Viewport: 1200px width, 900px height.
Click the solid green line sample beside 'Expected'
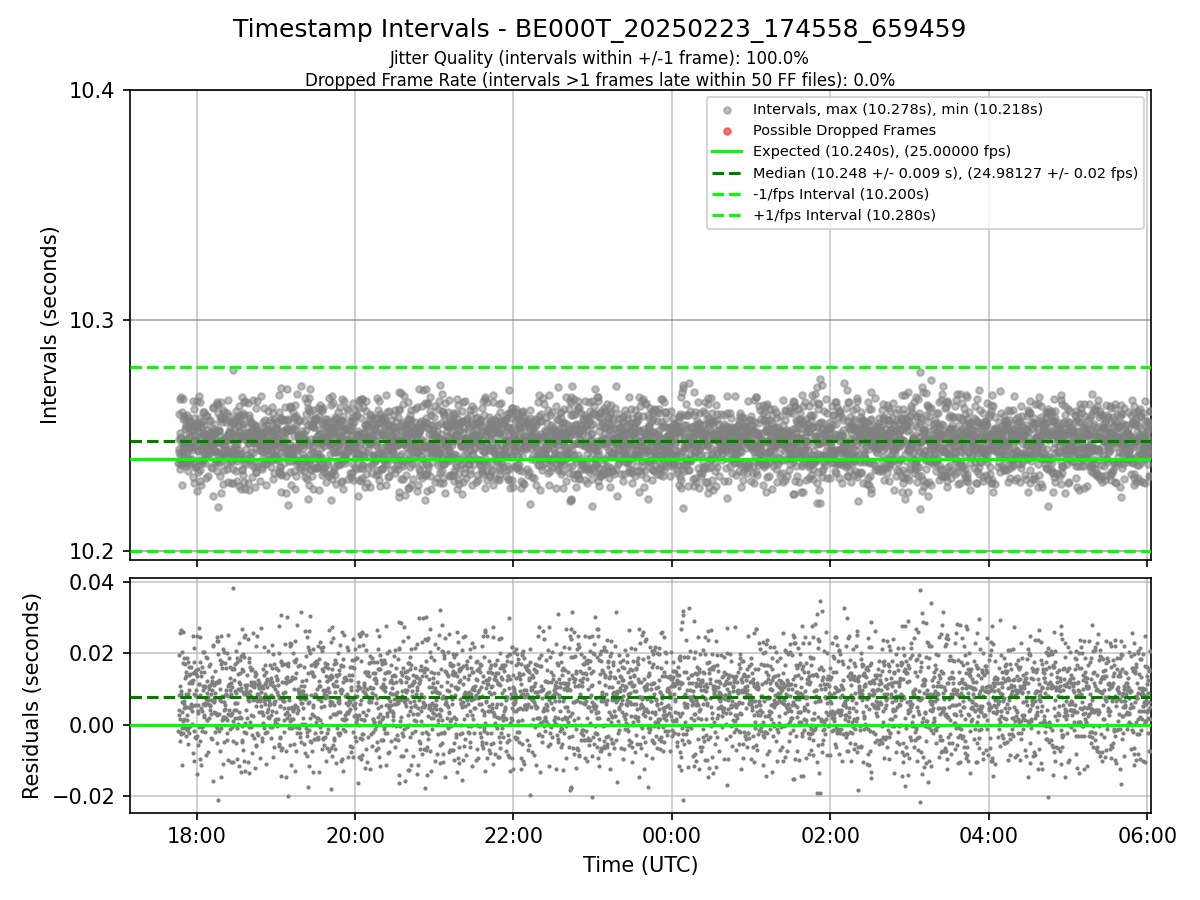click(727, 152)
